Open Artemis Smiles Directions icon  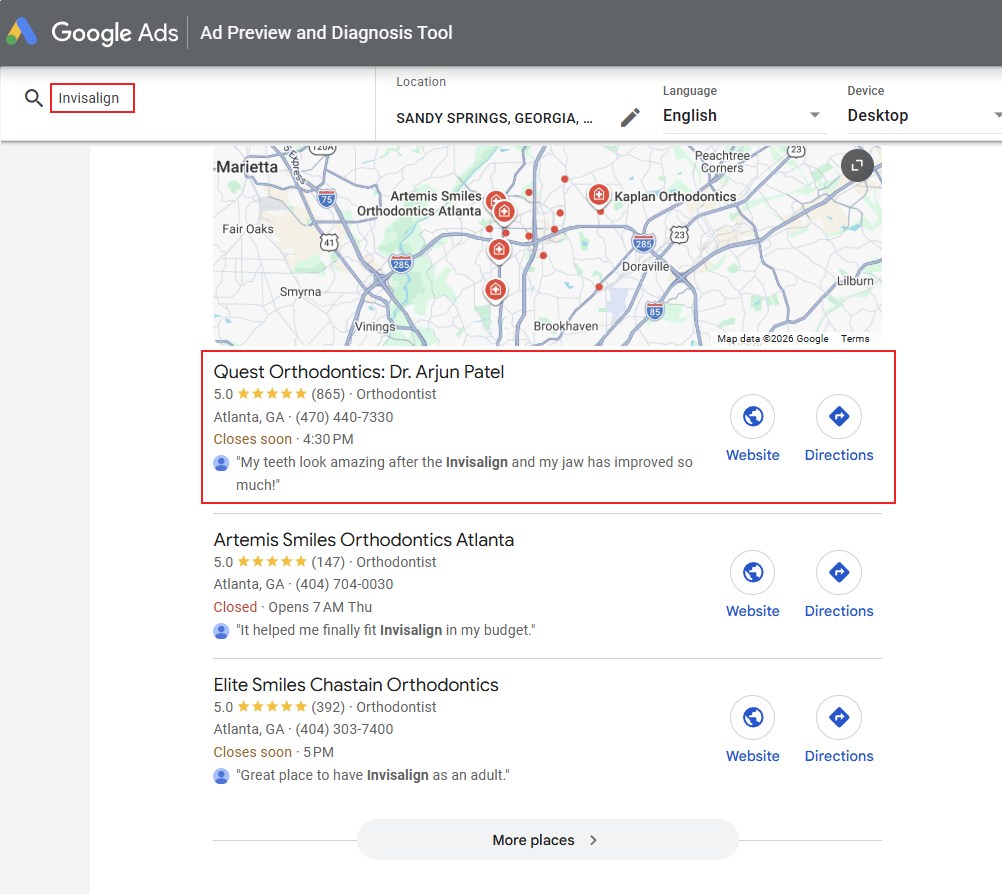pos(838,573)
